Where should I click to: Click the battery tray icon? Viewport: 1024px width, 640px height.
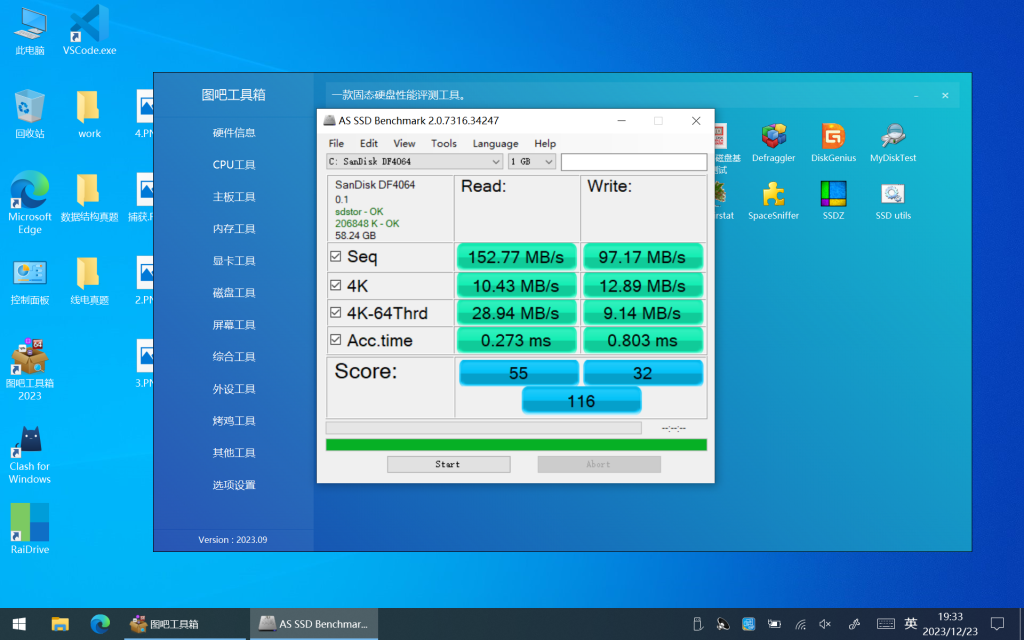(x=775, y=624)
